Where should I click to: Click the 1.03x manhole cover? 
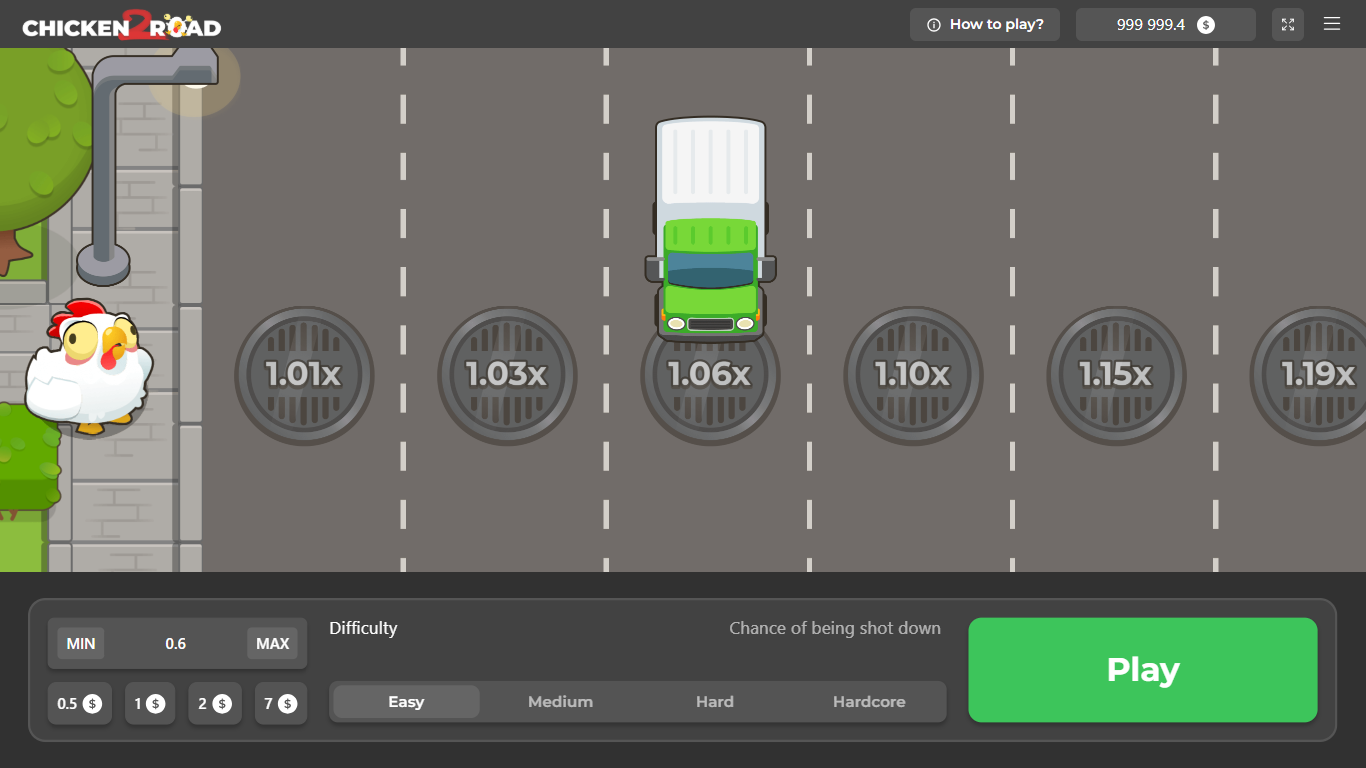coord(507,375)
